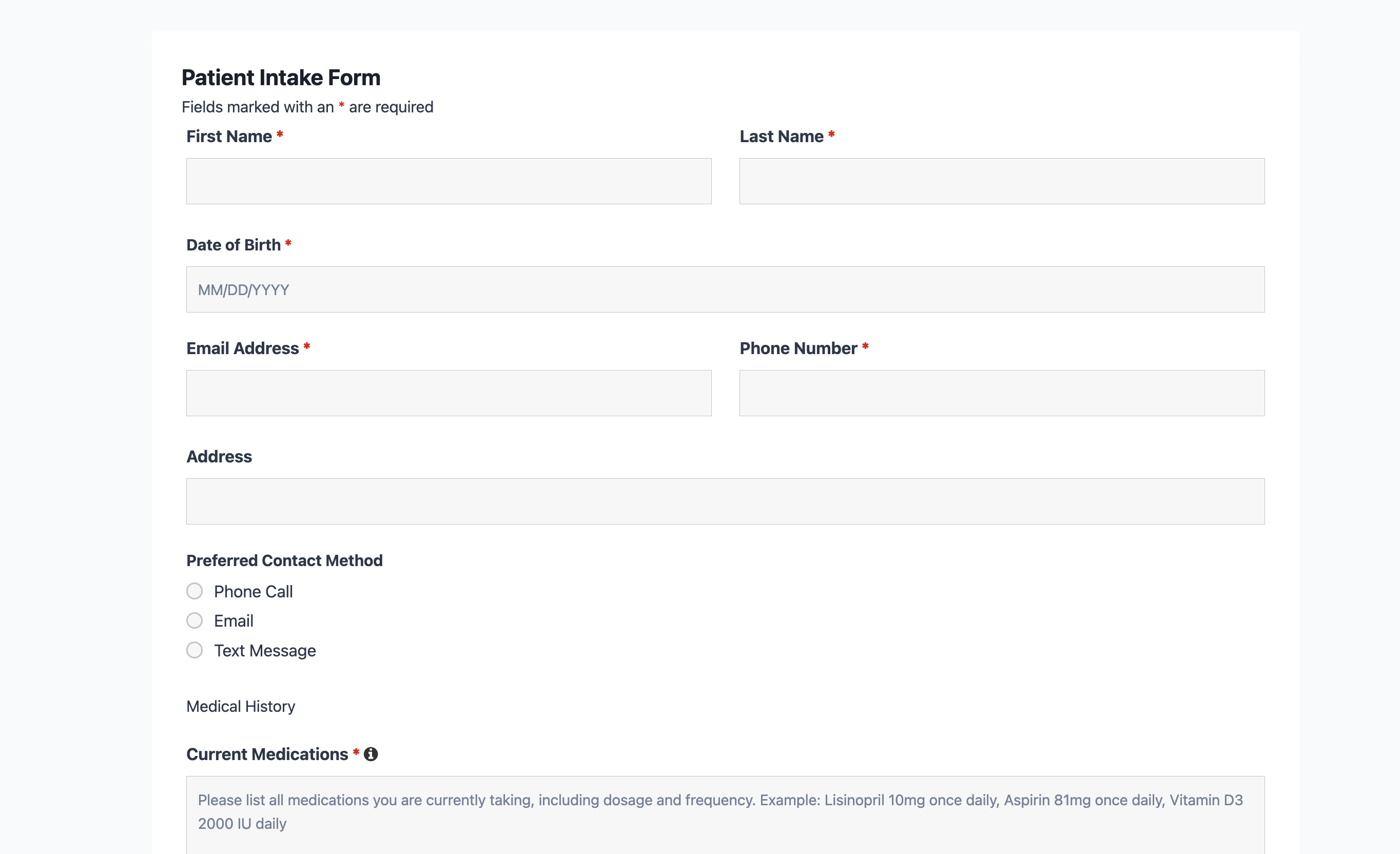Screen dimensions: 1400x854
Task: Focus the Date of Birth field
Action: coord(725,290)
